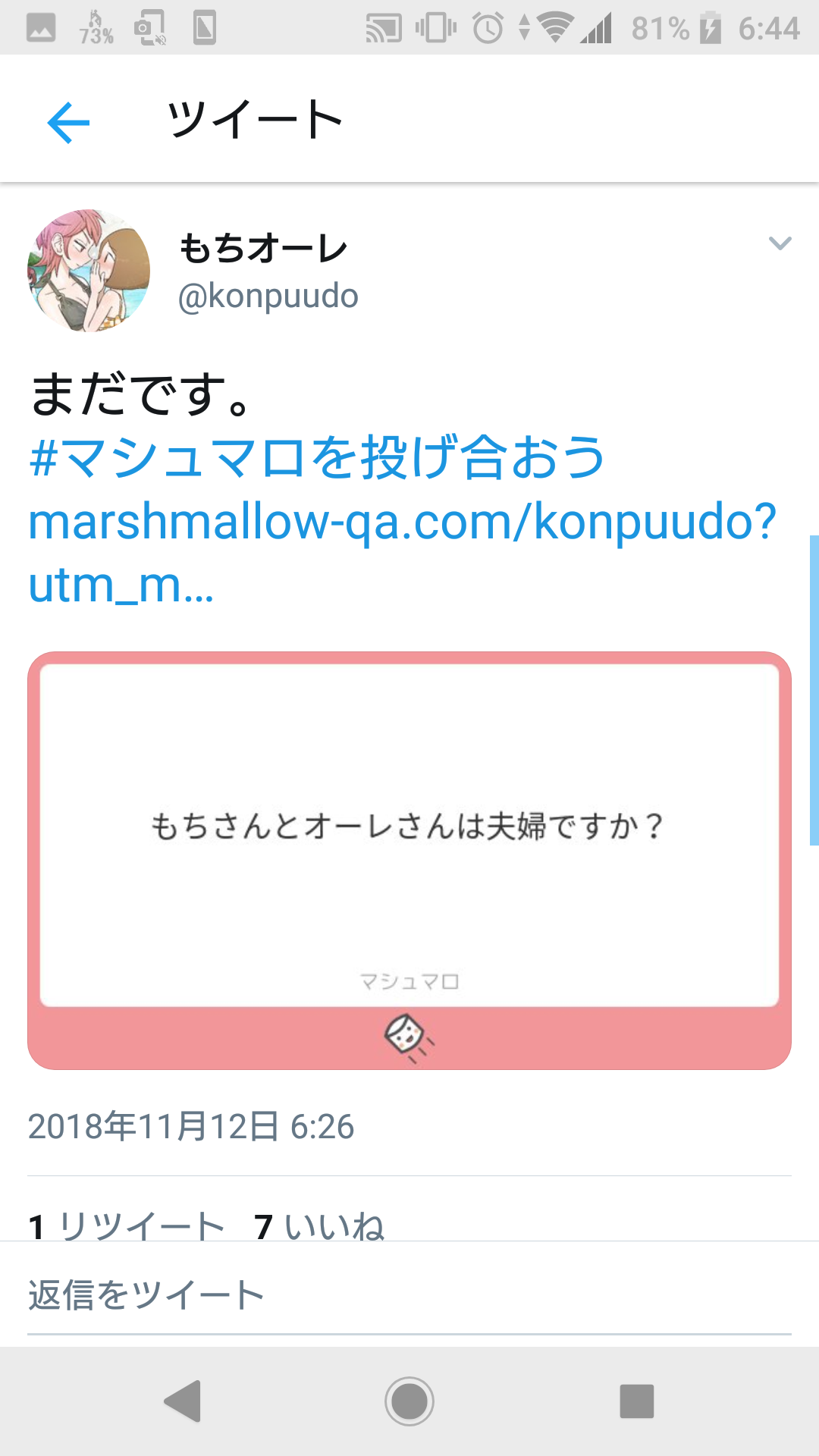View the 7 いいね list
Viewport: 819px width, 1456px height.
(x=319, y=1226)
